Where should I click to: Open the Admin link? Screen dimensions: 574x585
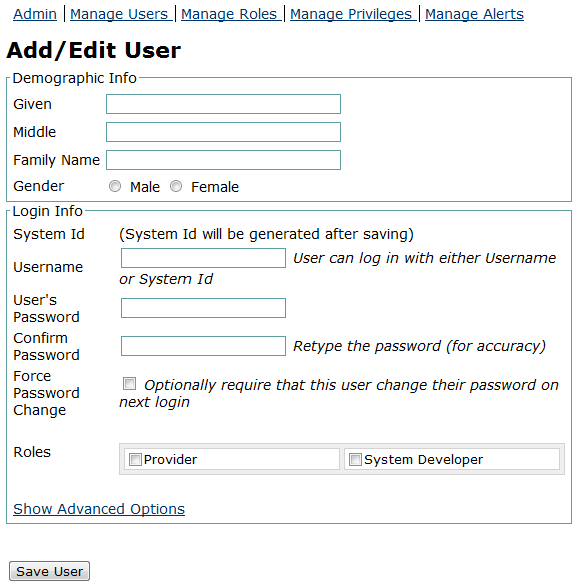[x=35, y=14]
